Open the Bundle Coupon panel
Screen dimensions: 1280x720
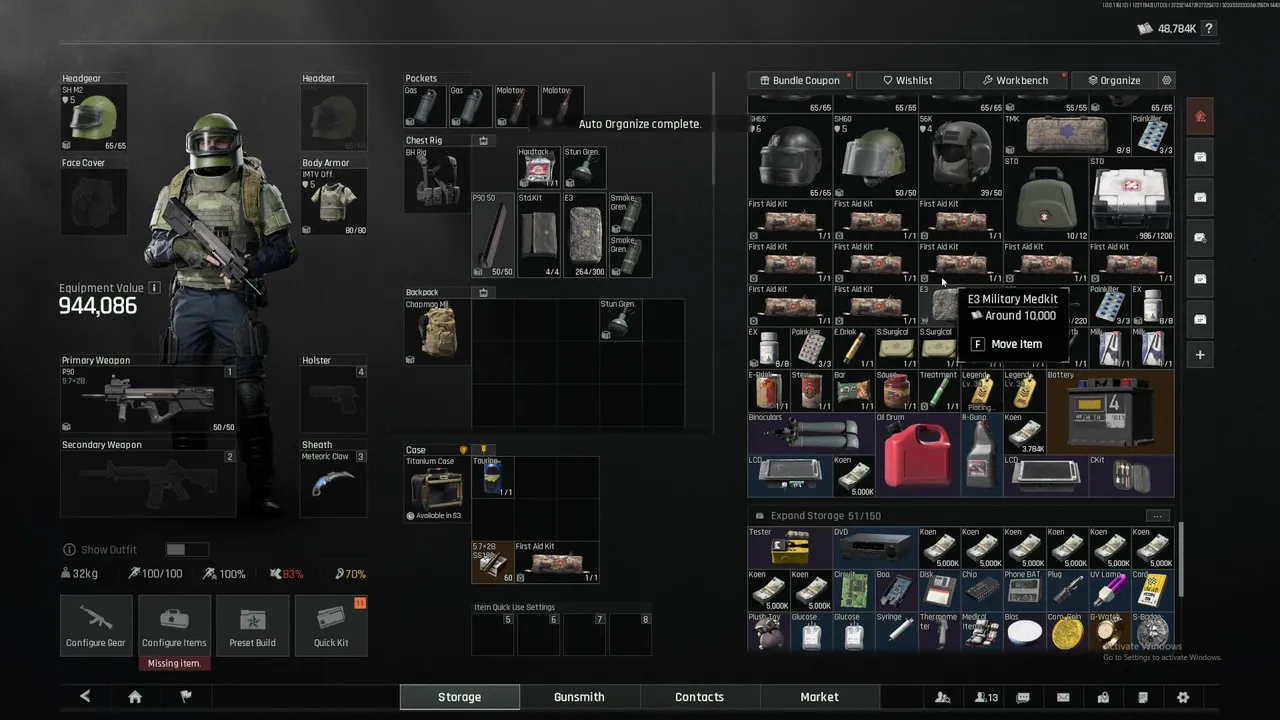tap(800, 80)
